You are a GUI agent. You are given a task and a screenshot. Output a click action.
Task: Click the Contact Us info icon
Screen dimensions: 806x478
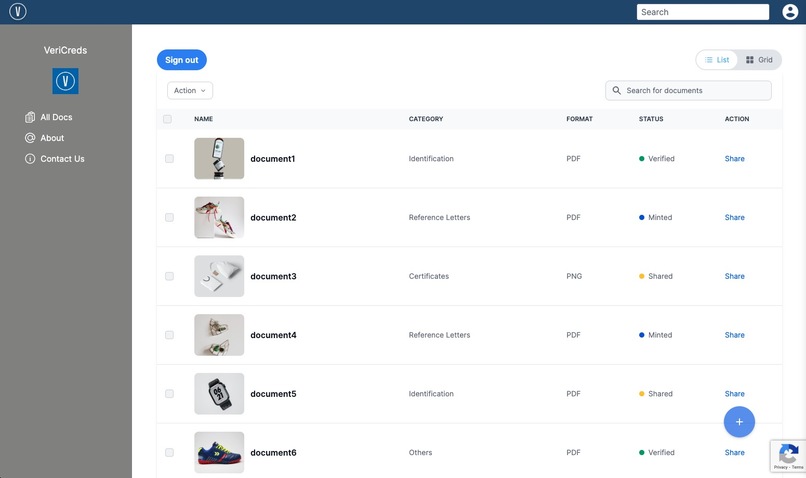click(x=30, y=159)
